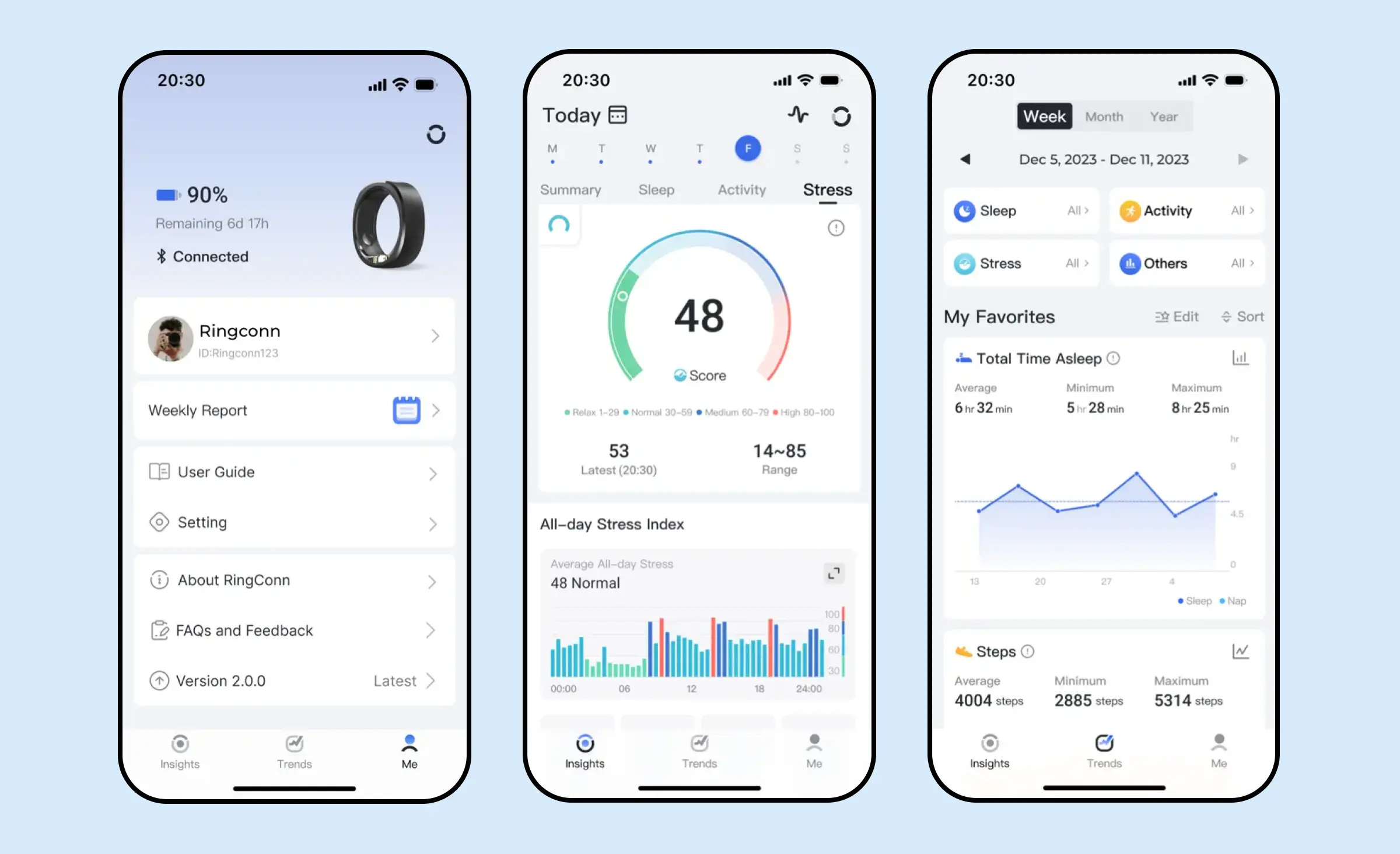The width and height of the screenshot is (1400, 854).
Task: Switch to the Month toggle view
Action: pos(1101,116)
